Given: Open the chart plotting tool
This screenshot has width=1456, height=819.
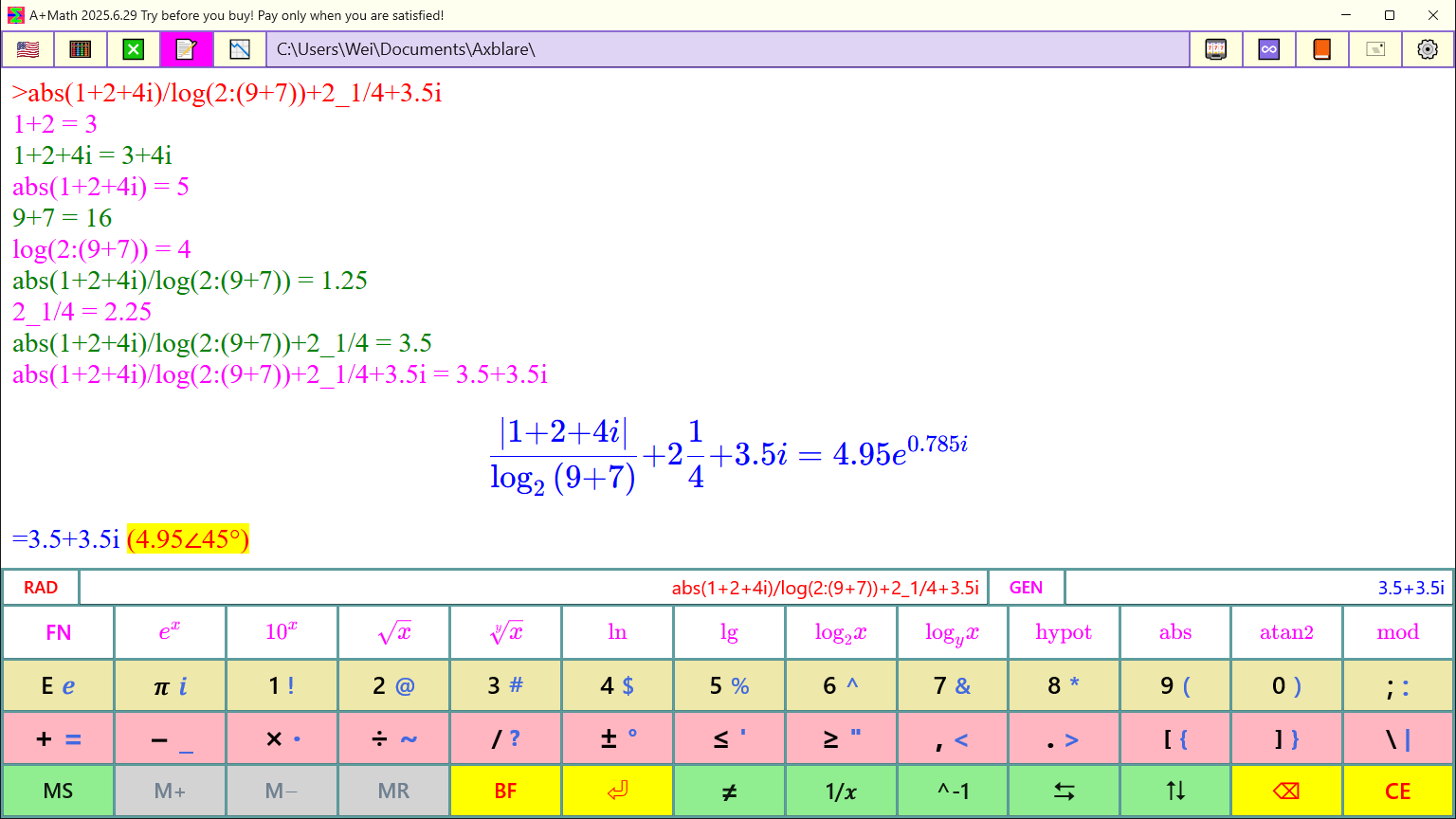Looking at the screenshot, I should pyautogui.click(x=240, y=48).
